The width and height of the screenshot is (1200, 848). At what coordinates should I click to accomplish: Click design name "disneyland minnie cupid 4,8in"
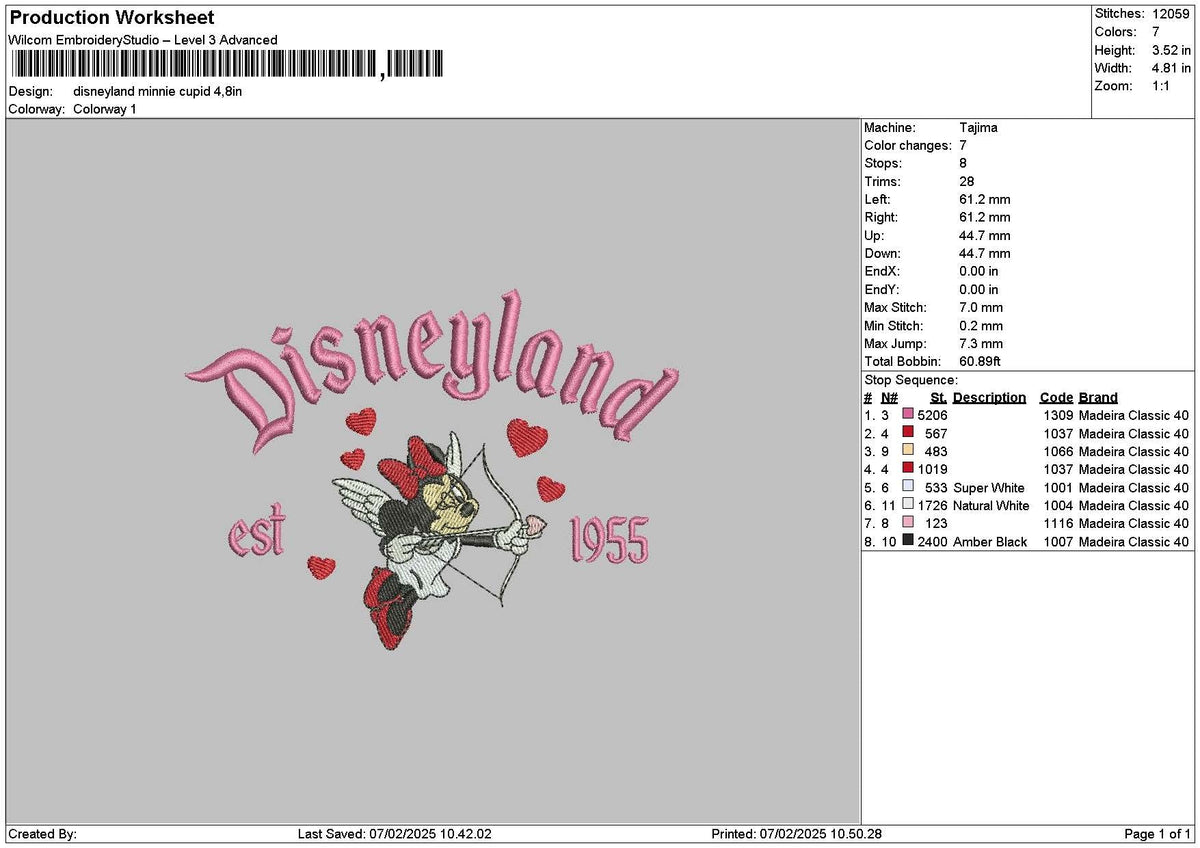158,91
